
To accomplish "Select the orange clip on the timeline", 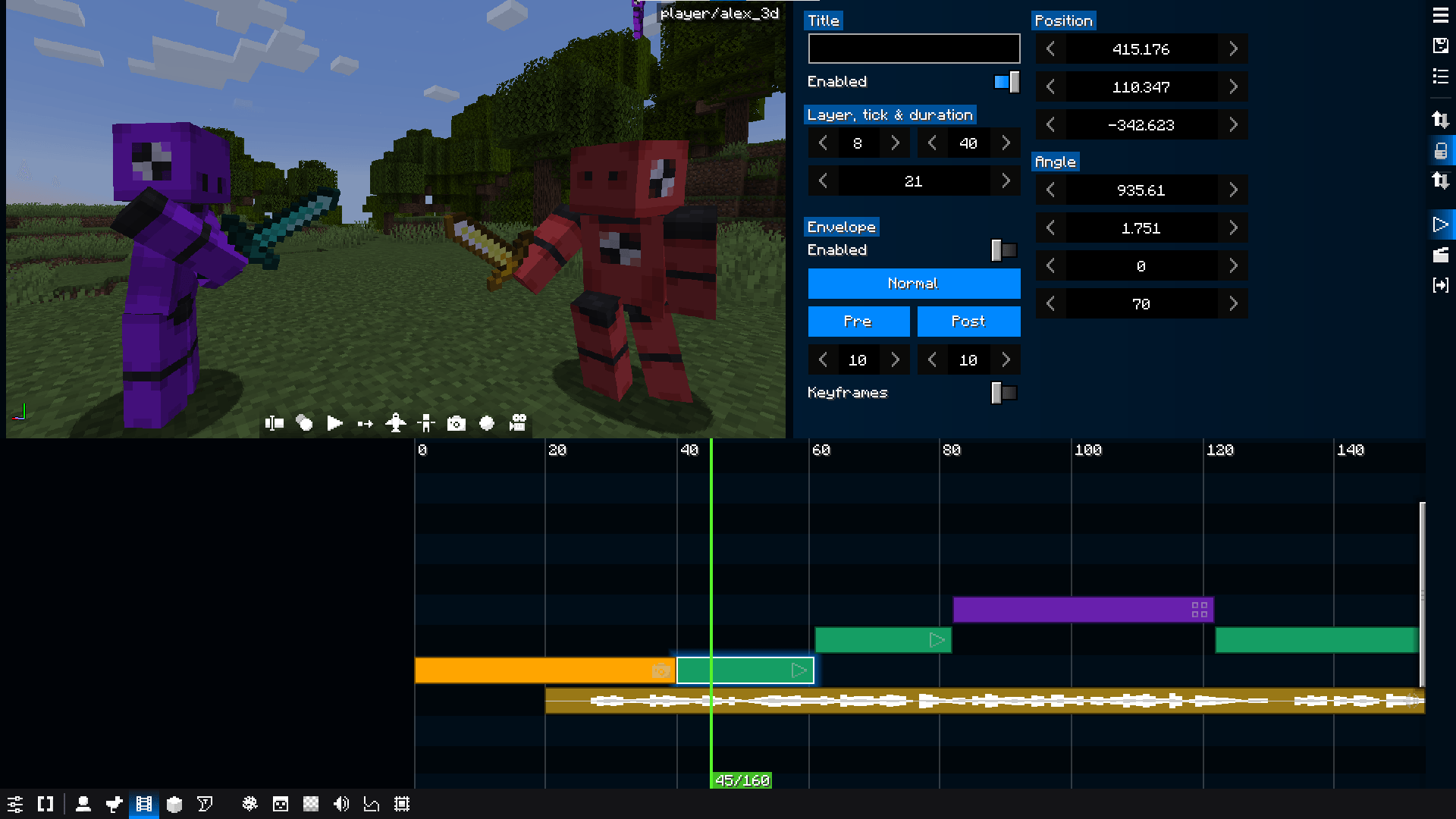I will 544,670.
